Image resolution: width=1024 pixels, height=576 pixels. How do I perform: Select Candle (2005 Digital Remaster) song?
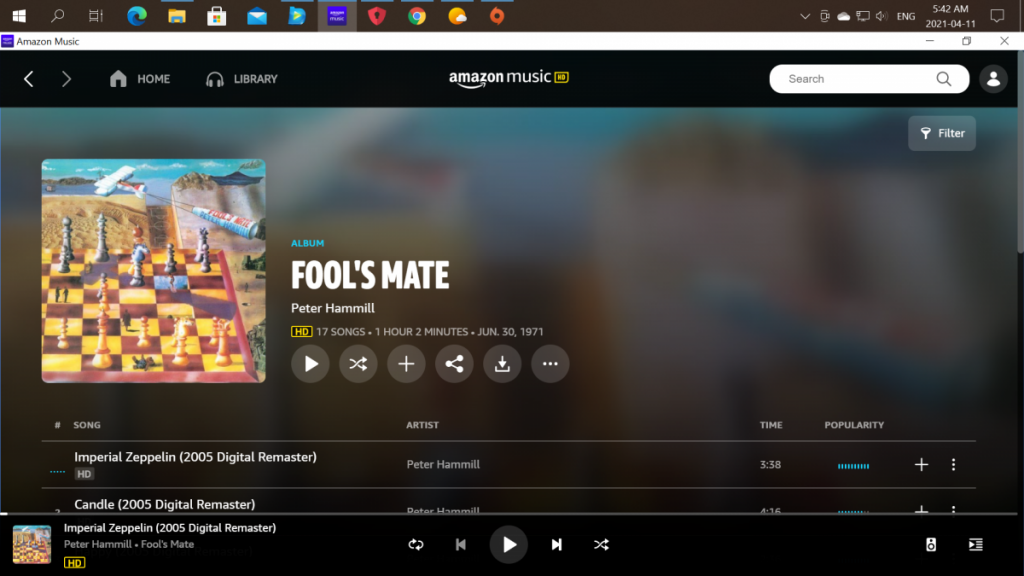click(x=165, y=504)
